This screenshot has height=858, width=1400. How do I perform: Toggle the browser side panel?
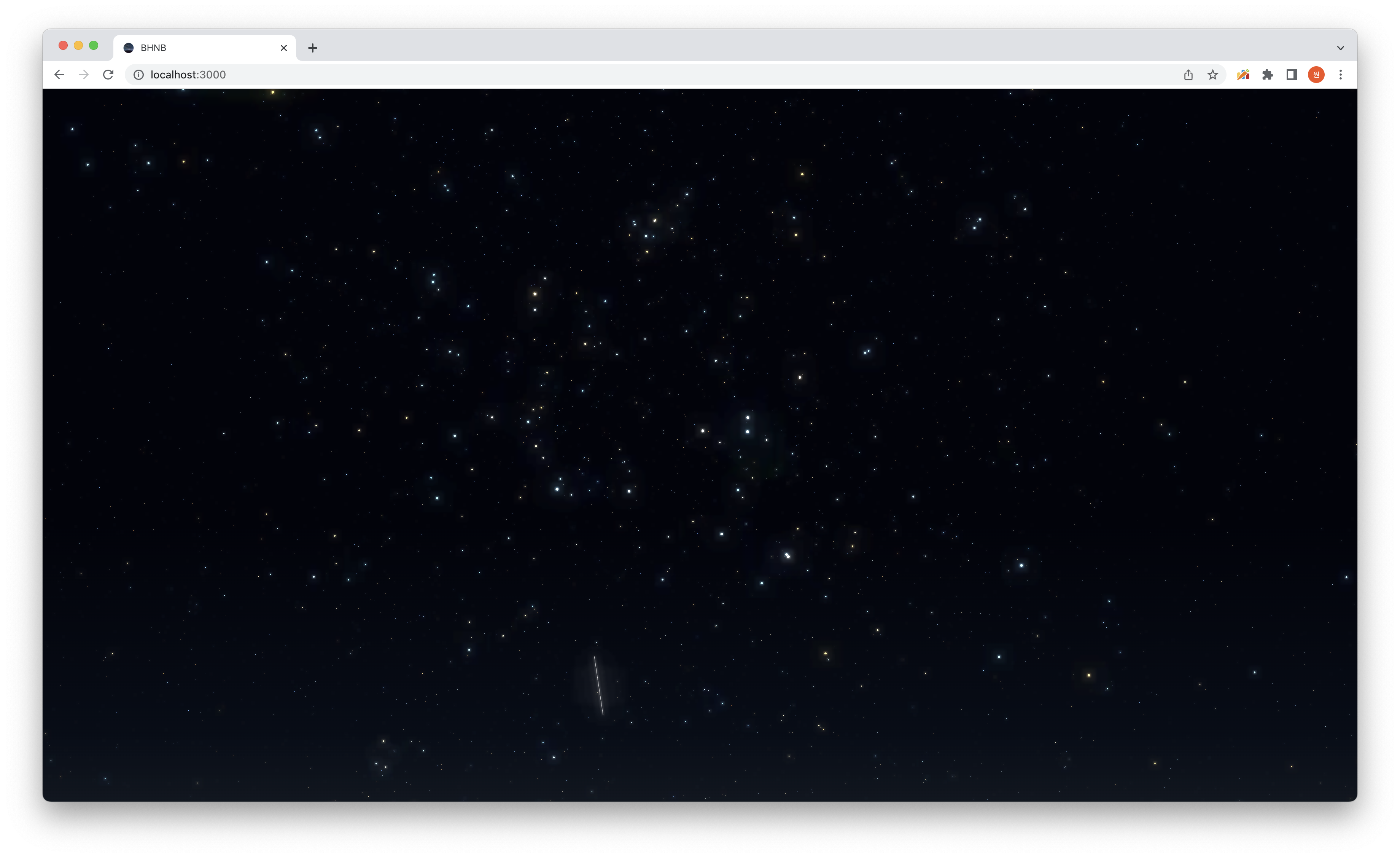1292,75
